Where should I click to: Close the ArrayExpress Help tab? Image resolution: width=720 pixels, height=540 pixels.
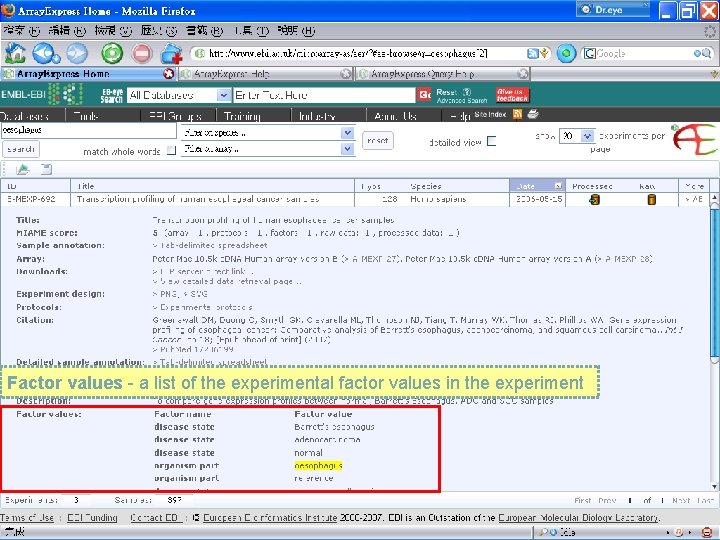345,73
